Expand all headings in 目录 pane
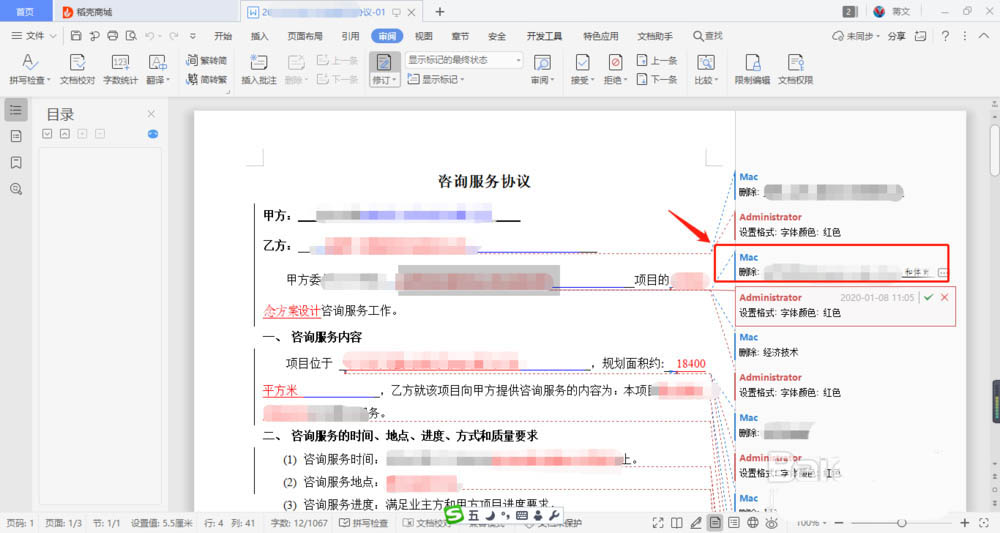This screenshot has height=533, width=1000. pos(47,133)
